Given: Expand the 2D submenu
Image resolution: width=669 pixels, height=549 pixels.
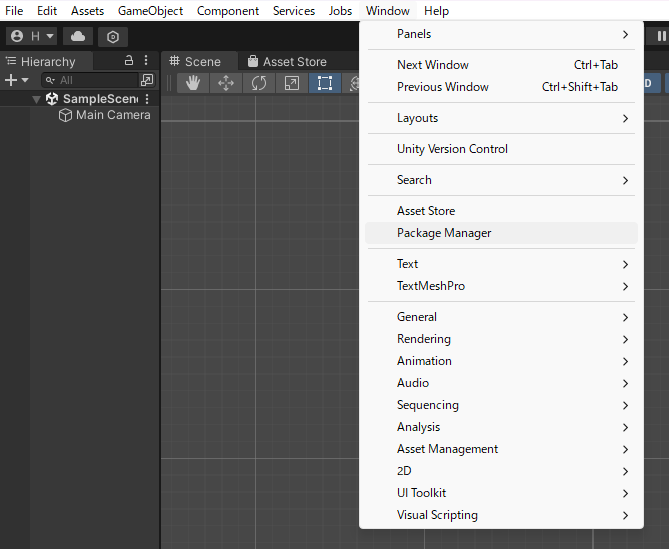Looking at the screenshot, I should (501, 471).
